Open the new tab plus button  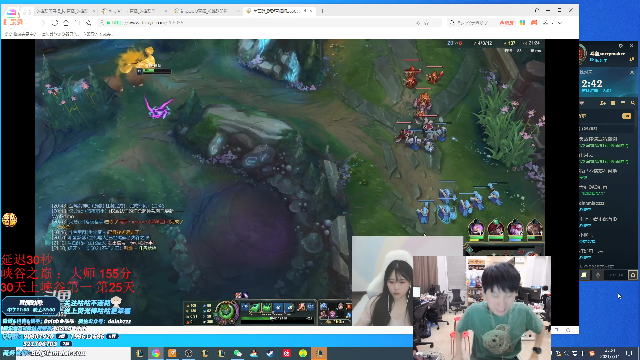click(322, 11)
